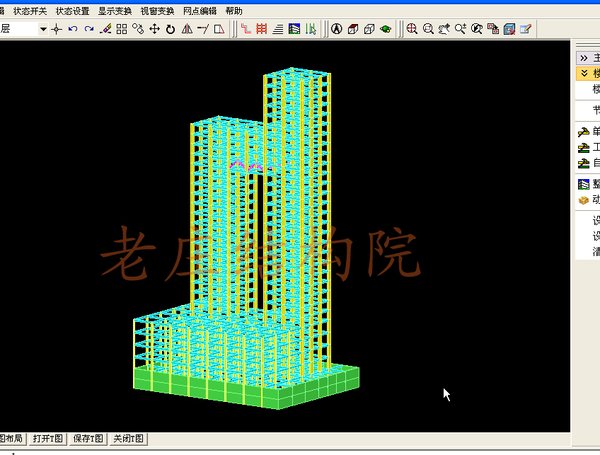Image resolution: width=600 pixels, height=455 pixels.
Task: Open the 视窗变换 menu
Action: [157, 11]
